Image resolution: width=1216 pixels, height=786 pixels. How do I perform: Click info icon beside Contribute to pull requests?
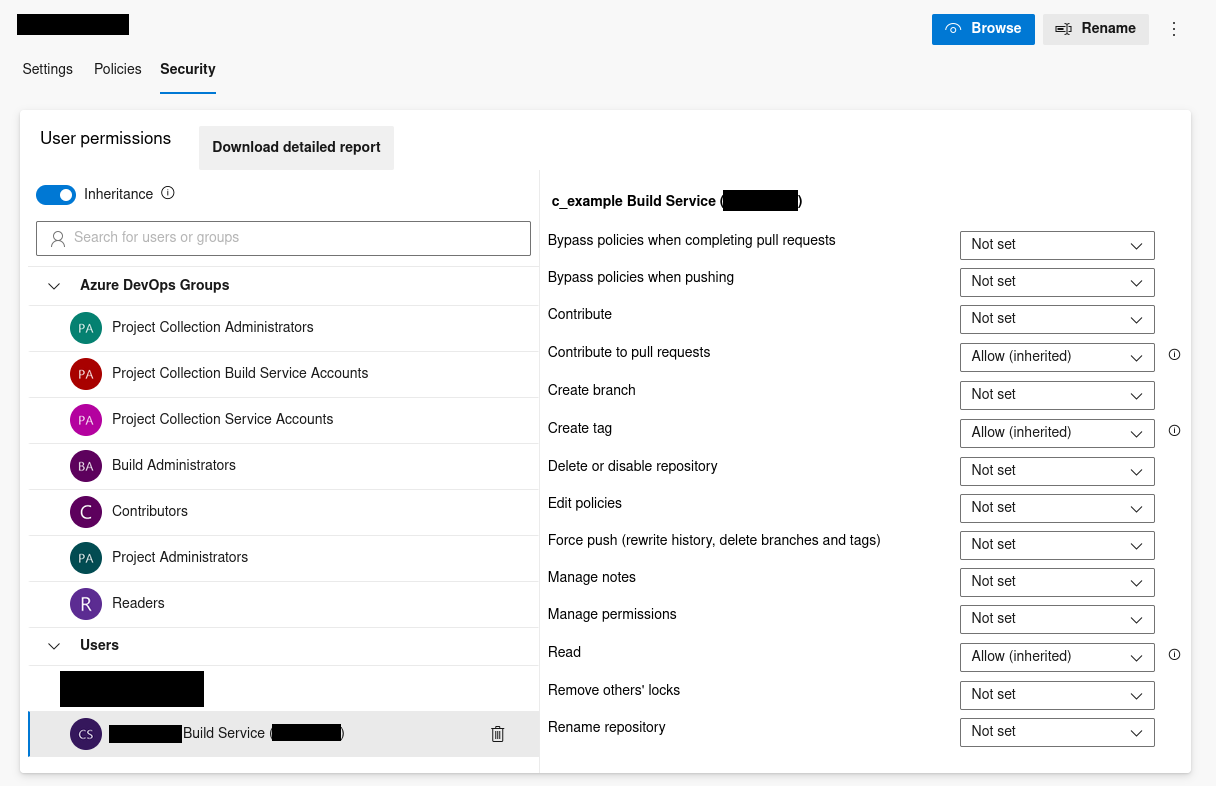point(1174,355)
